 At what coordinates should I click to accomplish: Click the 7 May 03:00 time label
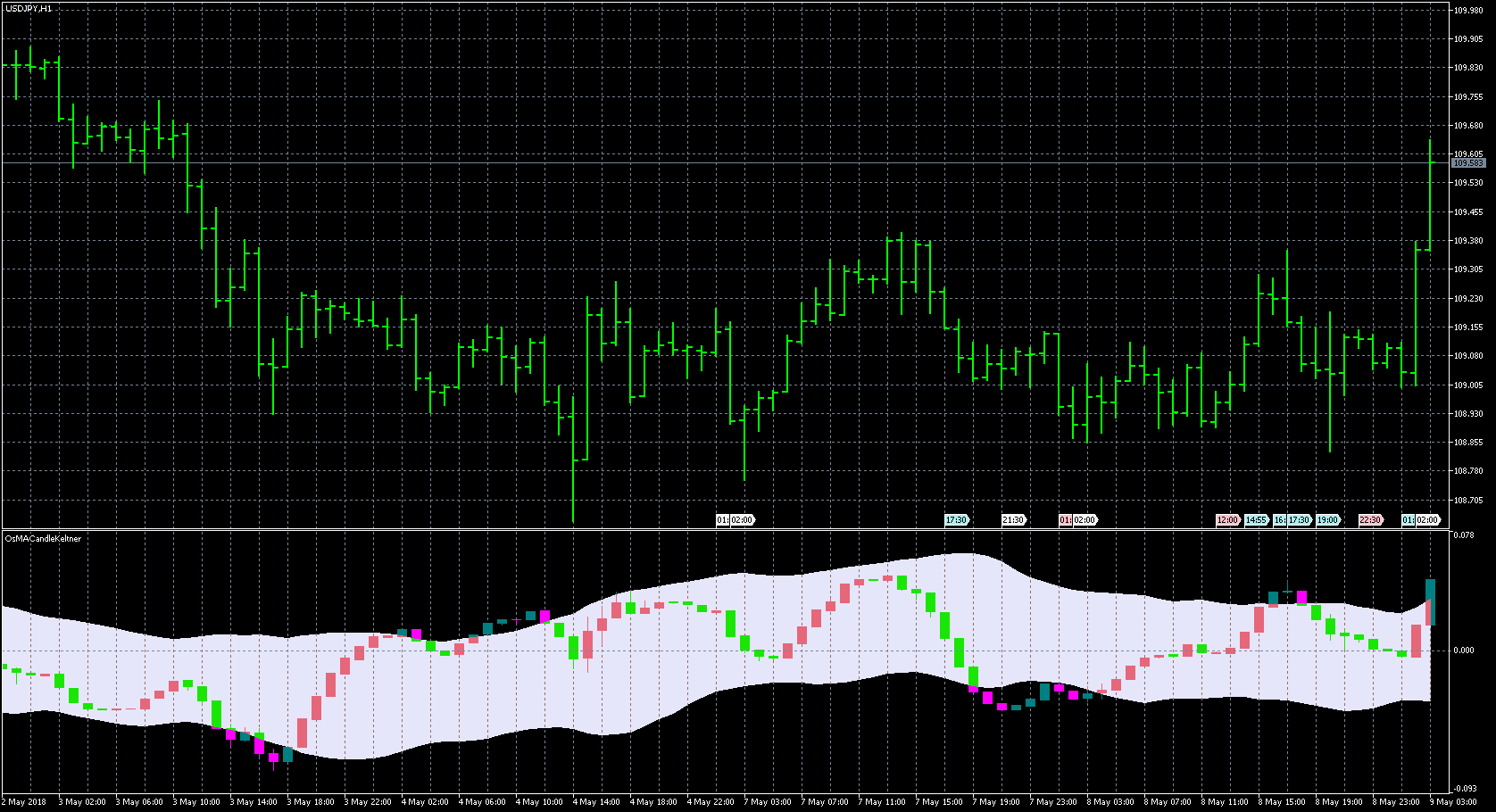click(x=769, y=802)
